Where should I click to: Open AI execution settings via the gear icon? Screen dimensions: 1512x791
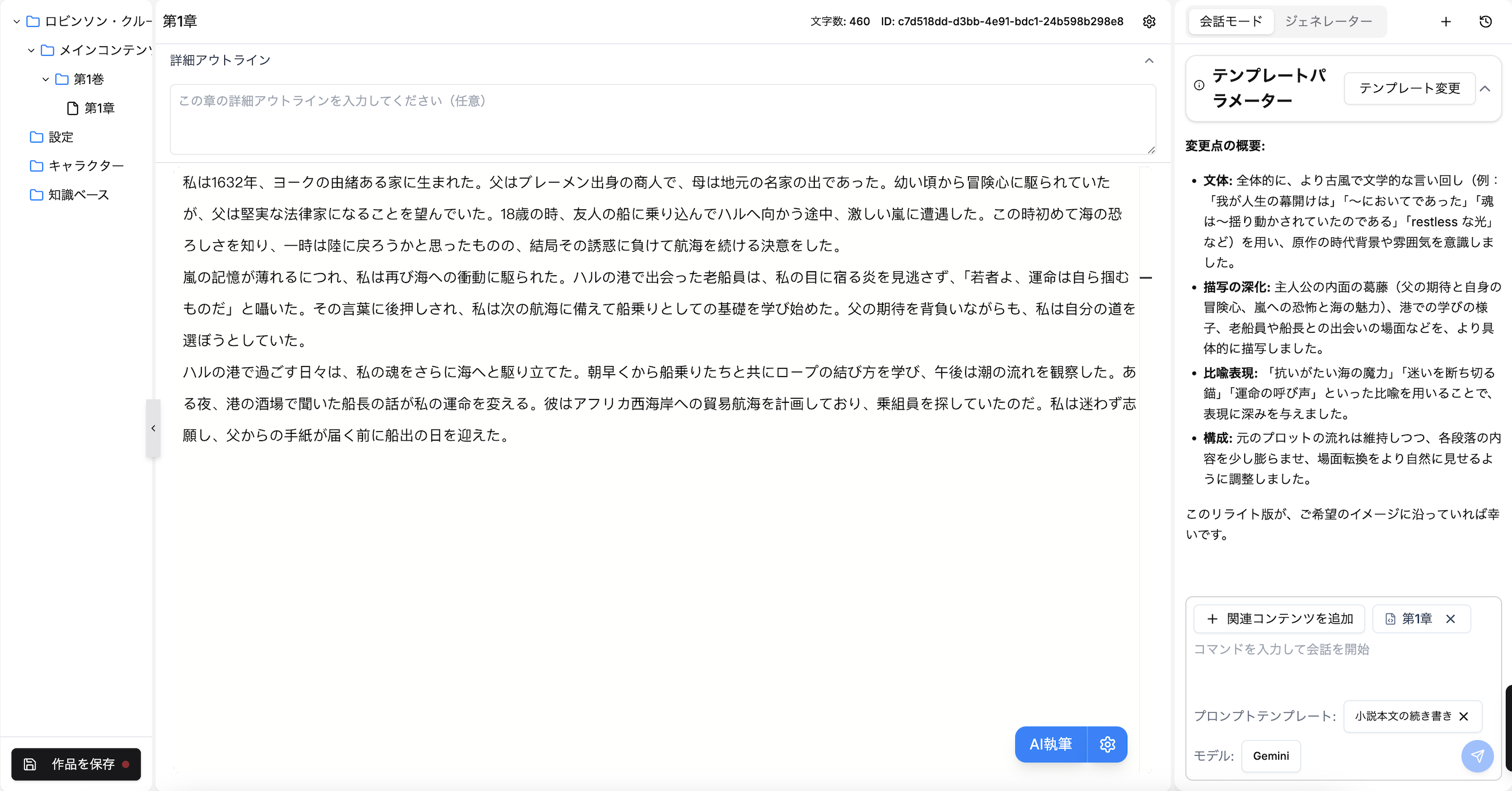click(1107, 744)
